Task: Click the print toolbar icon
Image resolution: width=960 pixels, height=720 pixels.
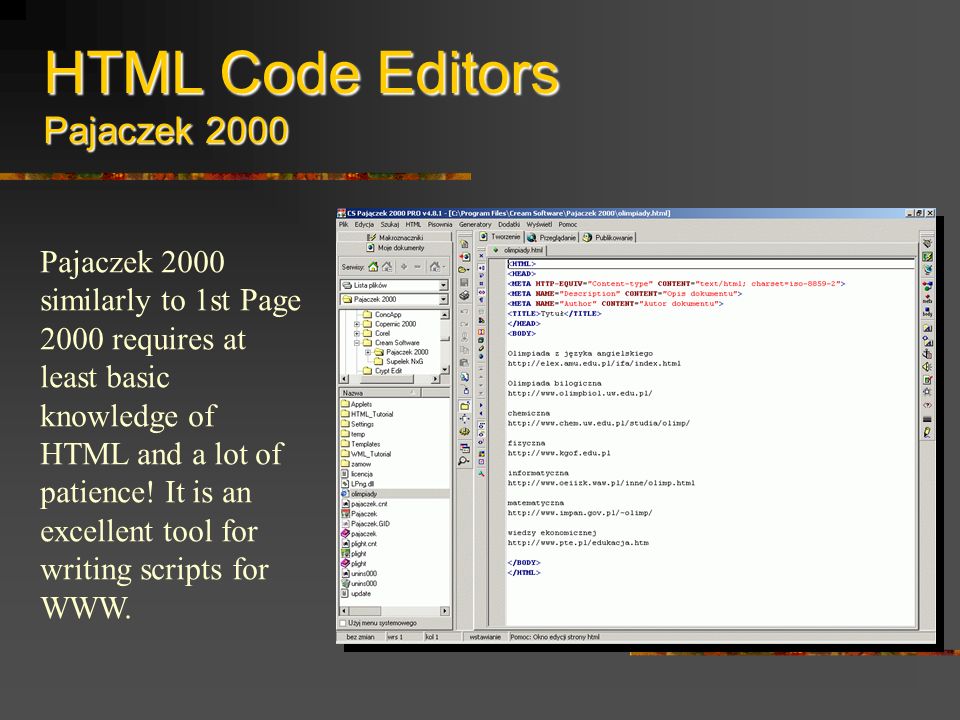Action: 465,296
